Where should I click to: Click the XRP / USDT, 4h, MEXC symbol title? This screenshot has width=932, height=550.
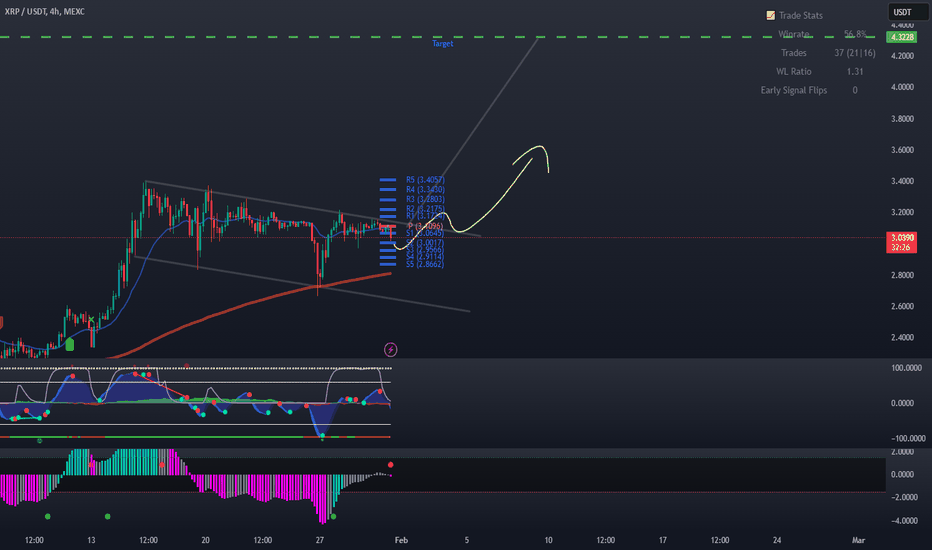(45, 11)
